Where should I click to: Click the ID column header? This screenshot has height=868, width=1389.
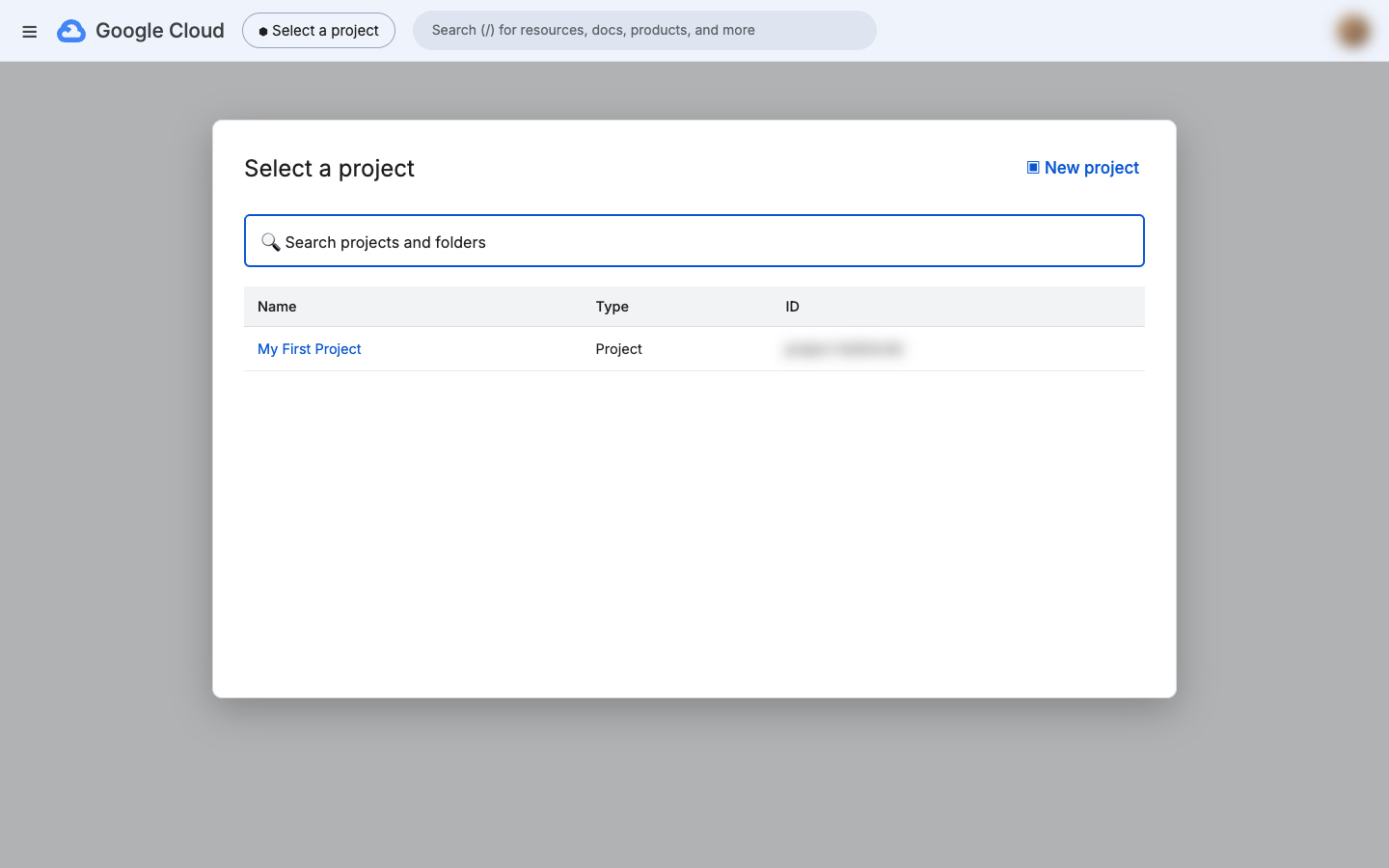pos(792,307)
